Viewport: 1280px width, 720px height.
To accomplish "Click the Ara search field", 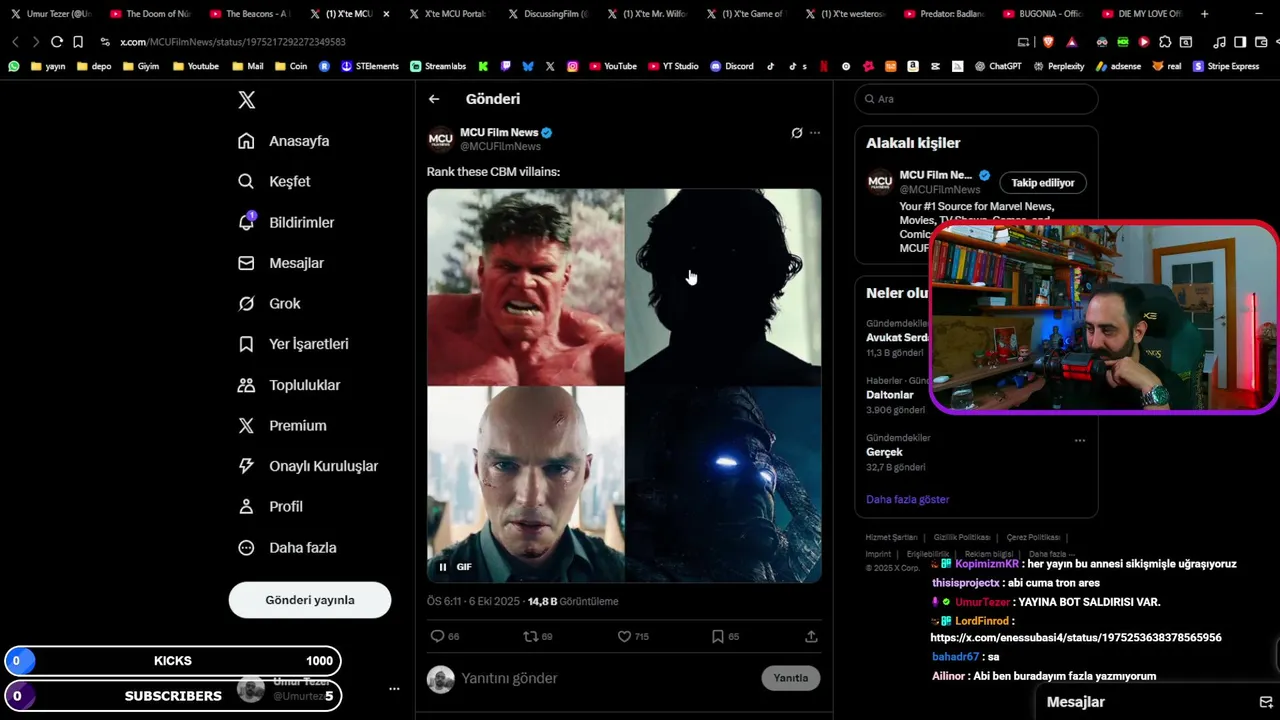I will click(x=976, y=99).
